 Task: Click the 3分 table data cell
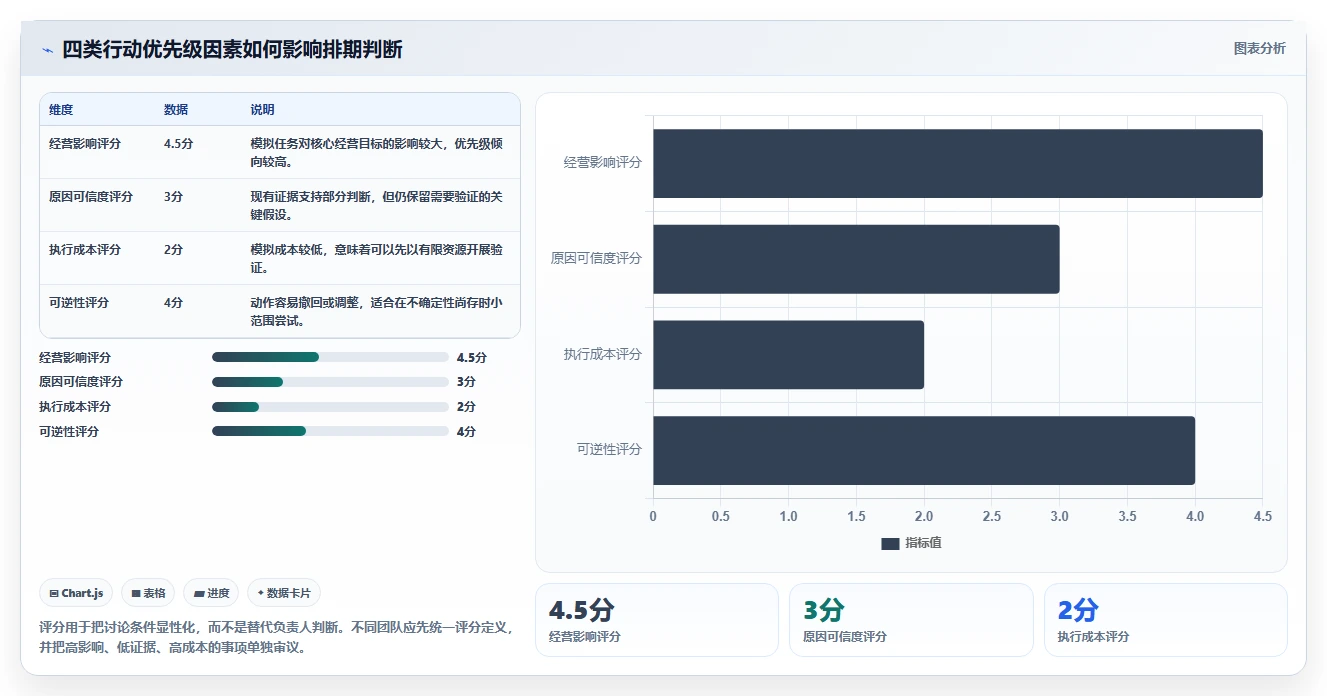pos(173,197)
